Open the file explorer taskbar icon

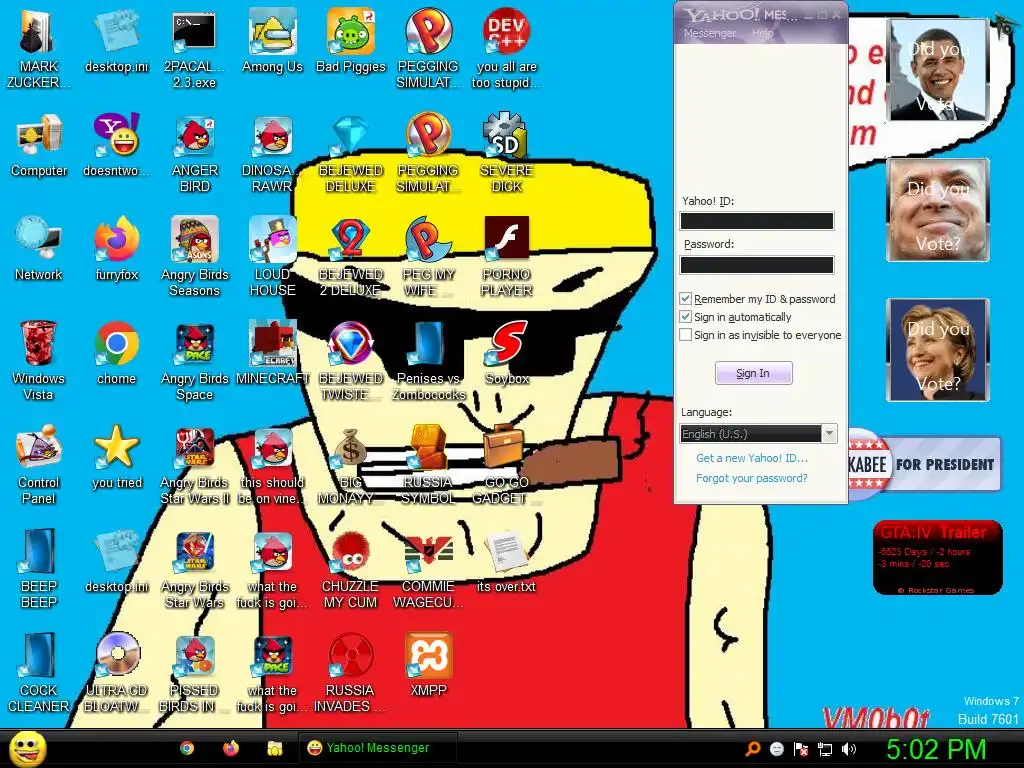coord(275,748)
